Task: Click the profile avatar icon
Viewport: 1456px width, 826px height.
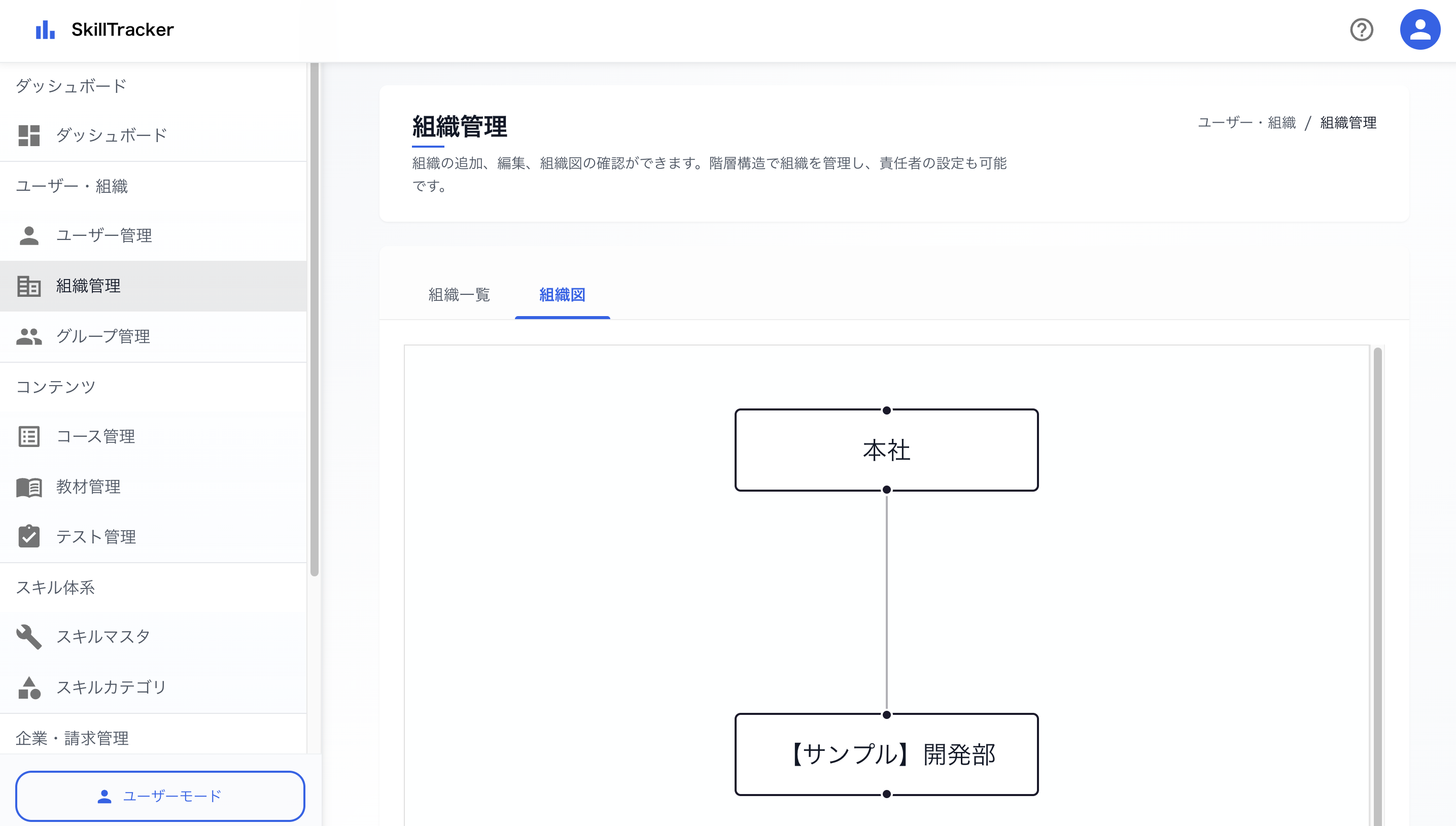Action: (x=1421, y=29)
